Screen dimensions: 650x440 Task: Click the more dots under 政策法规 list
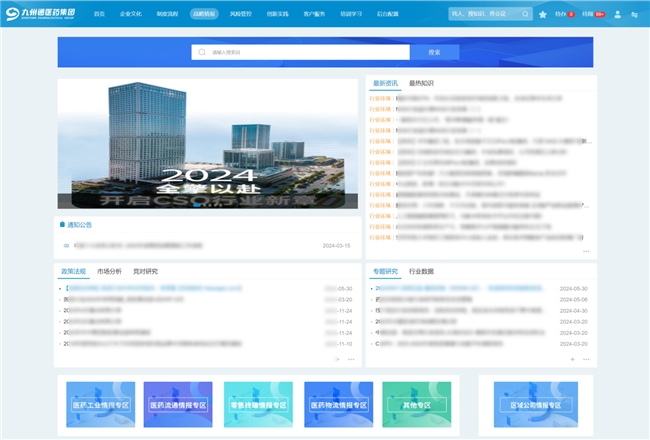[x=351, y=359]
